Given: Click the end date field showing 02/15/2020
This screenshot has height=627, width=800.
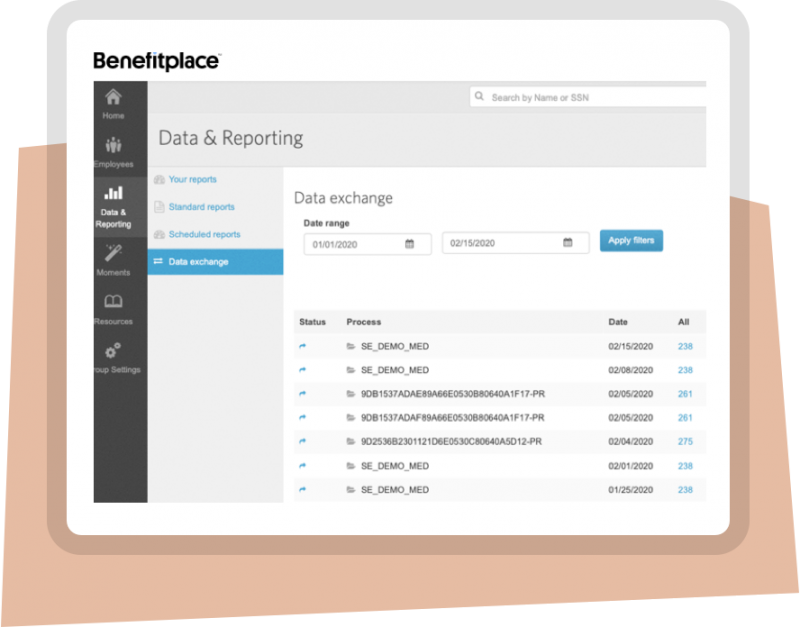Looking at the screenshot, I should pos(515,243).
